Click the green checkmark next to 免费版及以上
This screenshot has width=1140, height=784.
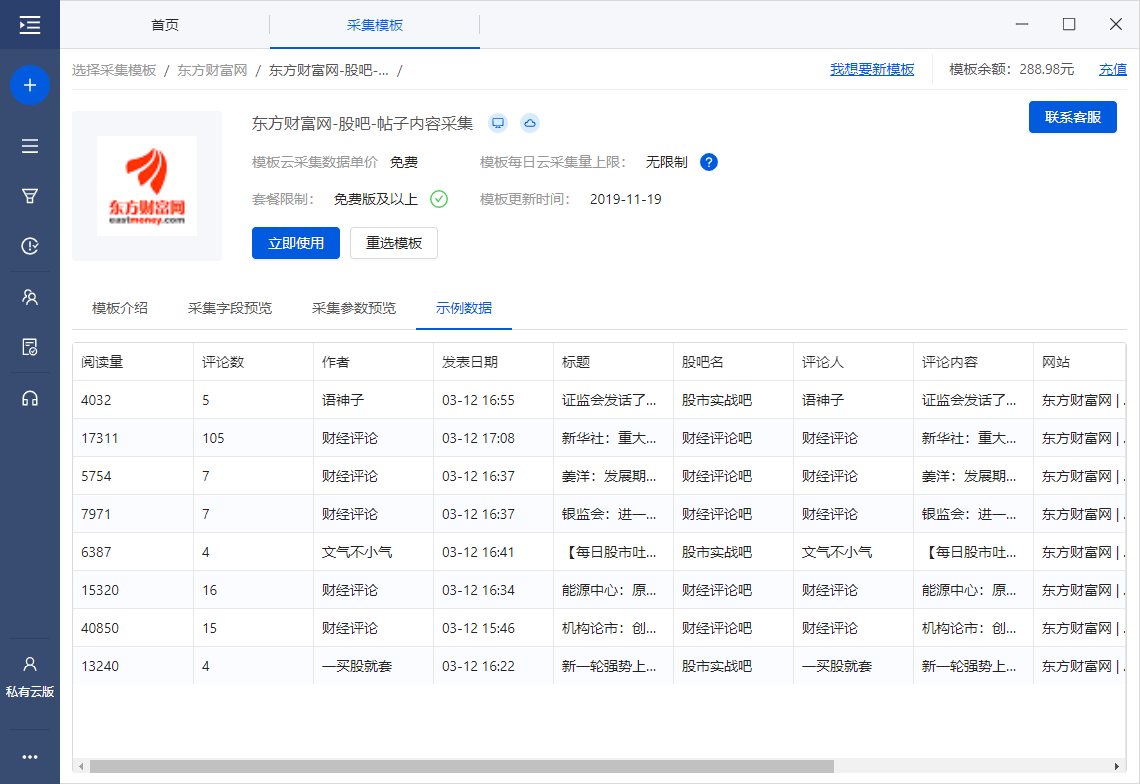(439, 199)
